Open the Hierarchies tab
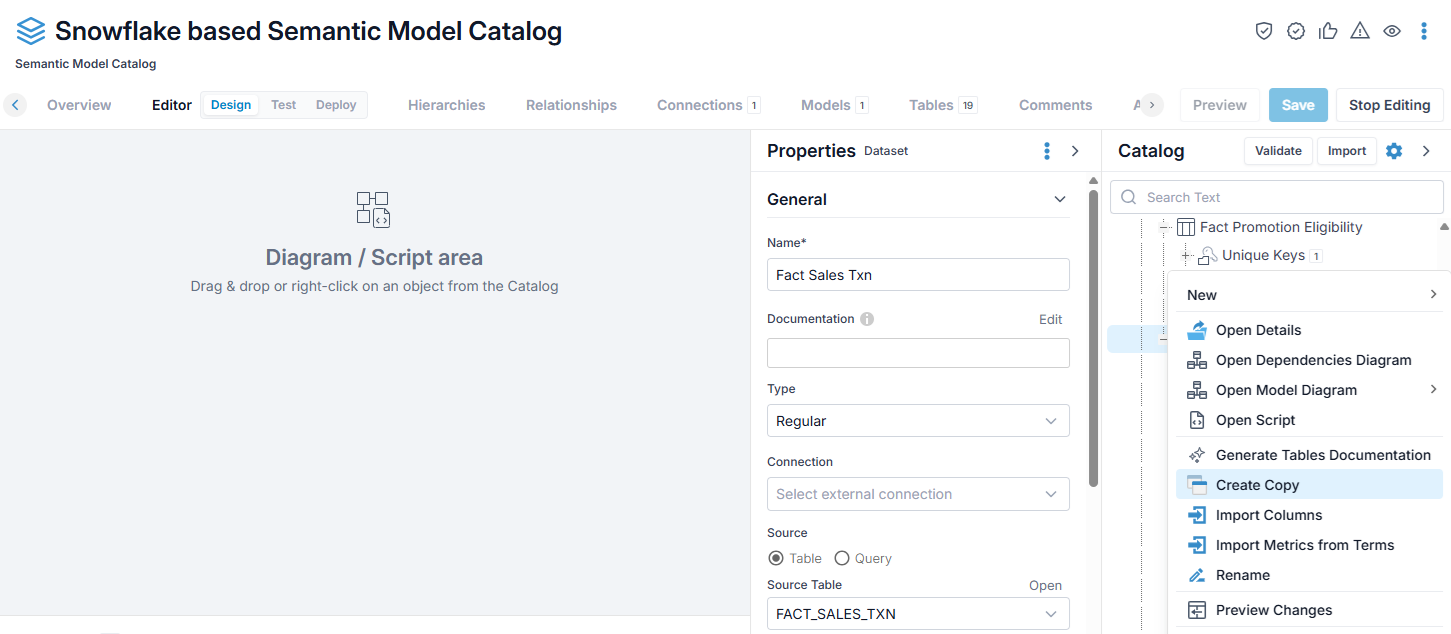 (446, 105)
